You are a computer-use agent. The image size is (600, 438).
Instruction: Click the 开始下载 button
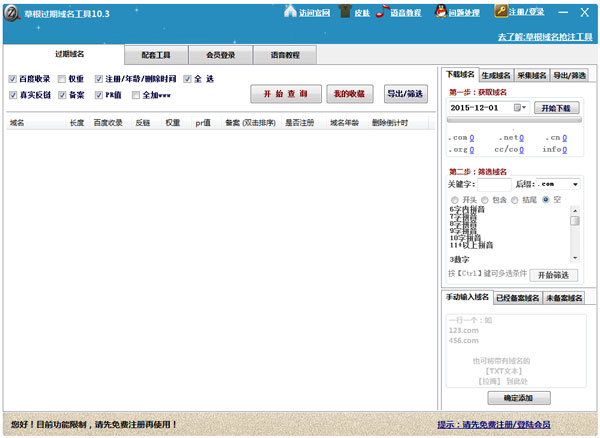pos(556,108)
